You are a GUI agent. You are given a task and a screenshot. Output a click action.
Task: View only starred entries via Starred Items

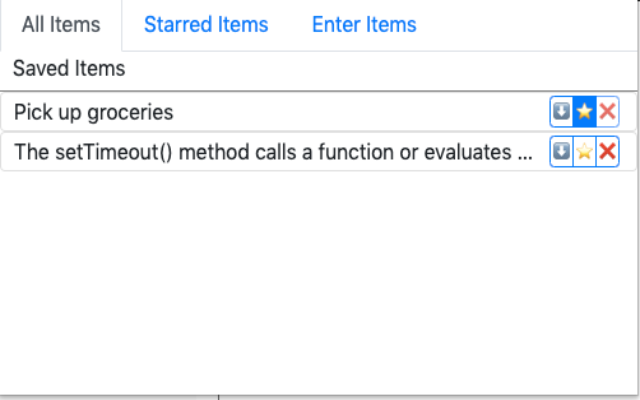pos(206,24)
